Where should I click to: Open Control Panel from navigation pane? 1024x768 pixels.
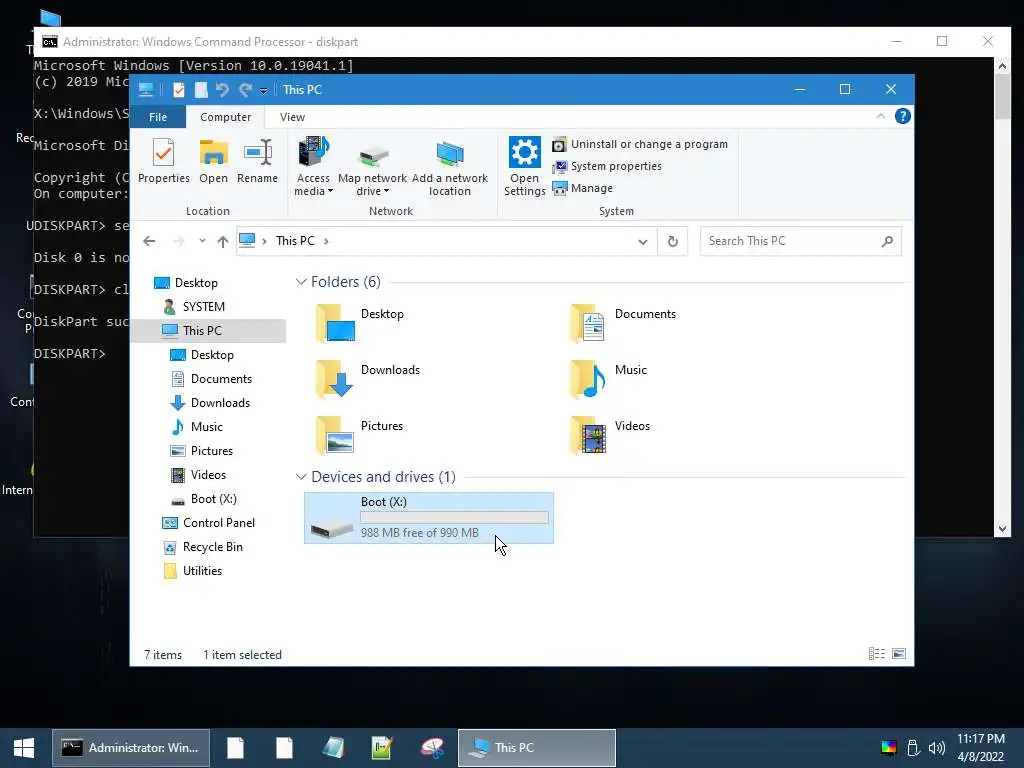(218, 523)
